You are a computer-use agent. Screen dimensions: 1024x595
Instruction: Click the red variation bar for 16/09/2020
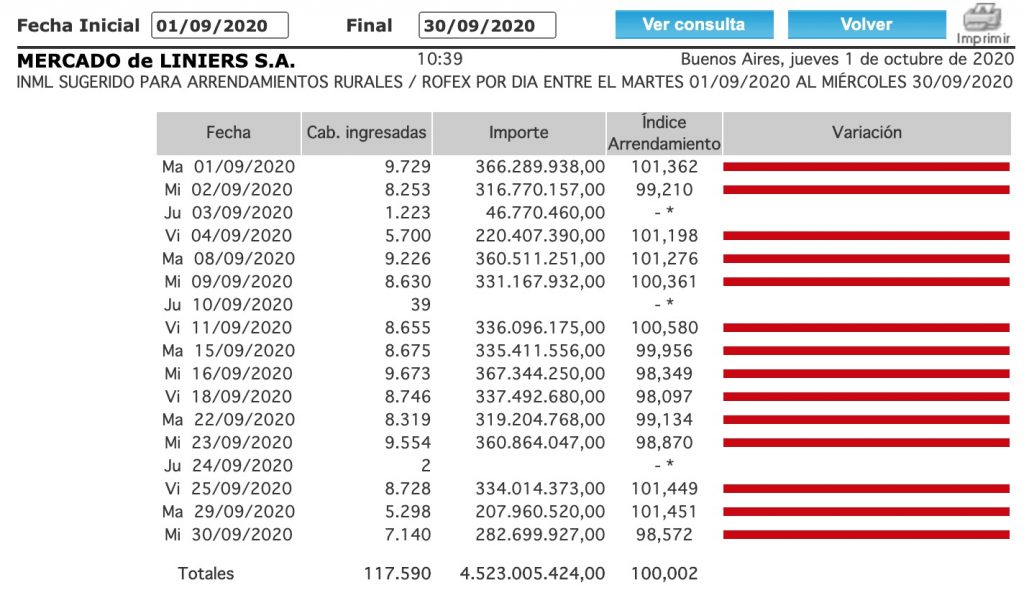click(866, 374)
